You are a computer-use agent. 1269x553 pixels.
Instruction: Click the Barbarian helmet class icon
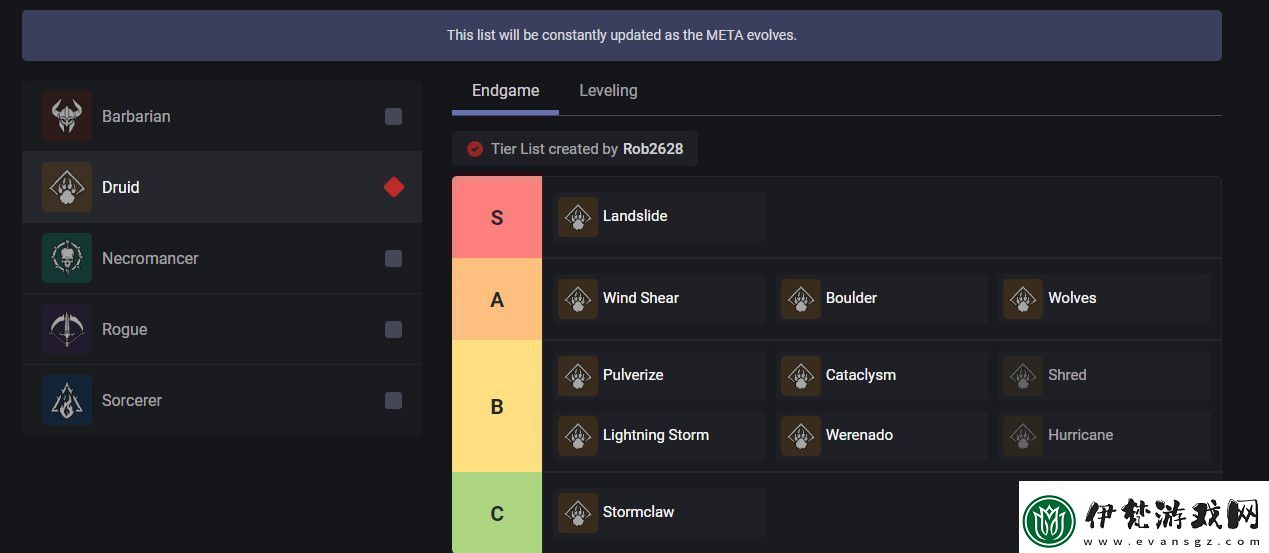[x=67, y=116]
